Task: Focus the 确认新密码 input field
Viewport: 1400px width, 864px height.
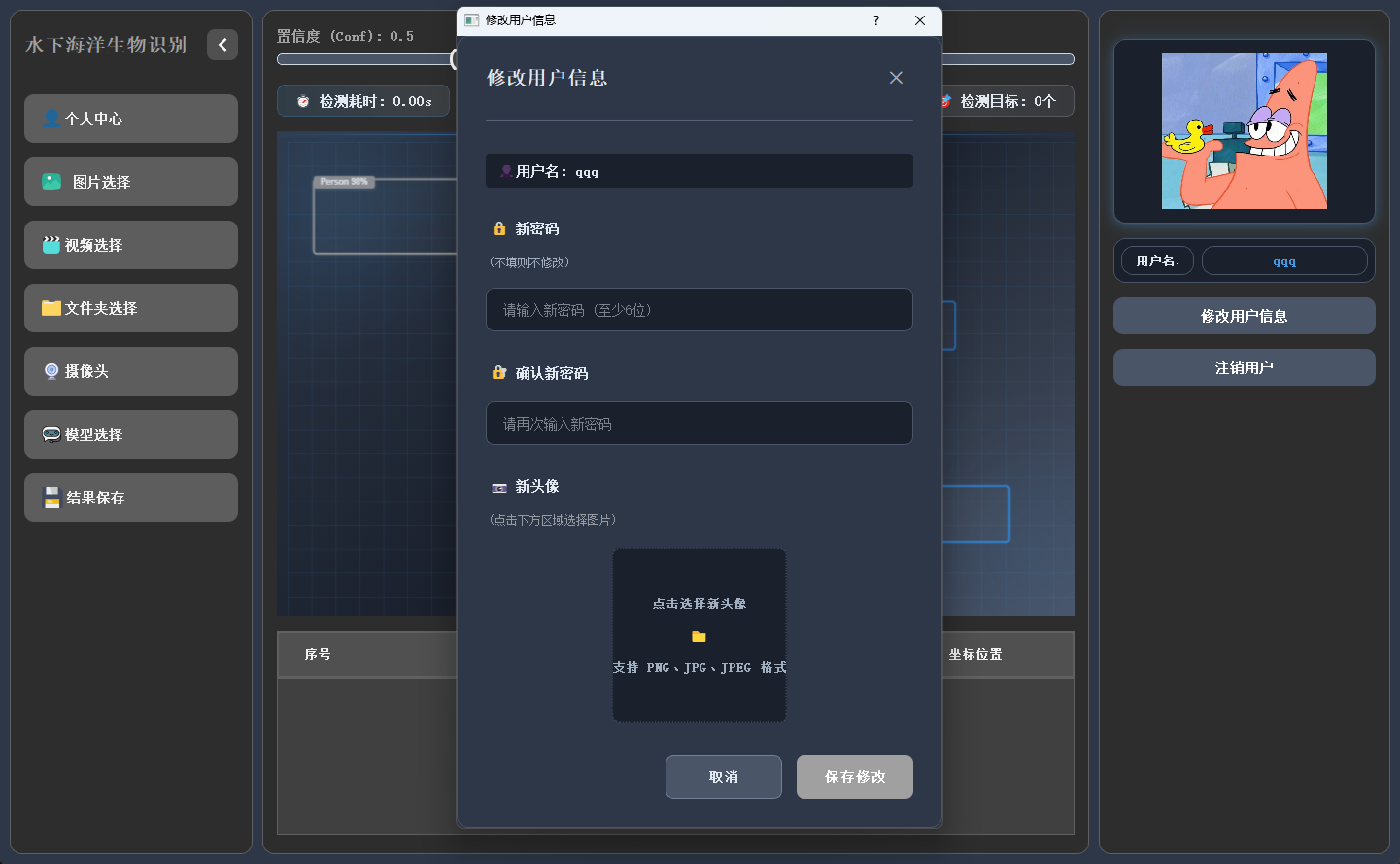Action: coord(699,424)
